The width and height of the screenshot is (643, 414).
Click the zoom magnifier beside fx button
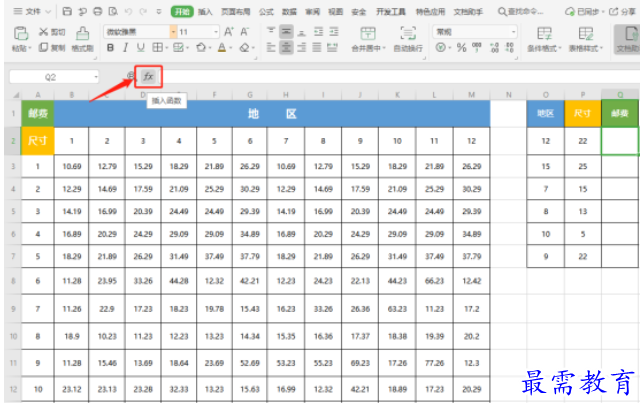pyautogui.click(x=130, y=75)
